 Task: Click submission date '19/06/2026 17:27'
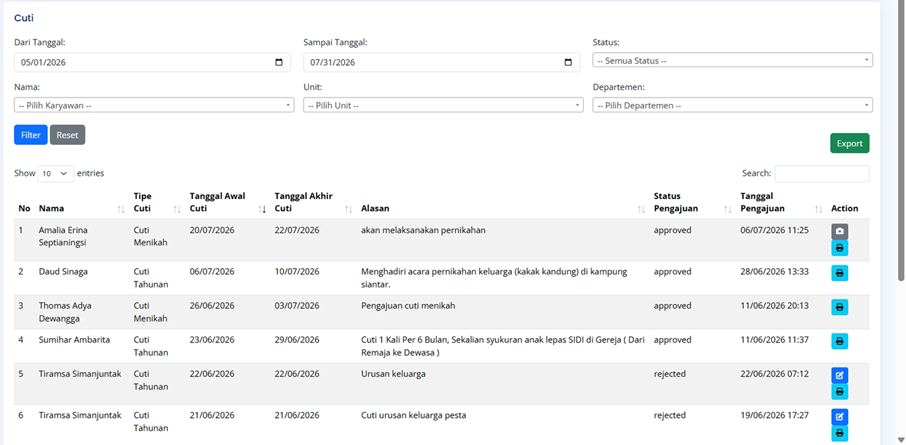[x=774, y=415]
